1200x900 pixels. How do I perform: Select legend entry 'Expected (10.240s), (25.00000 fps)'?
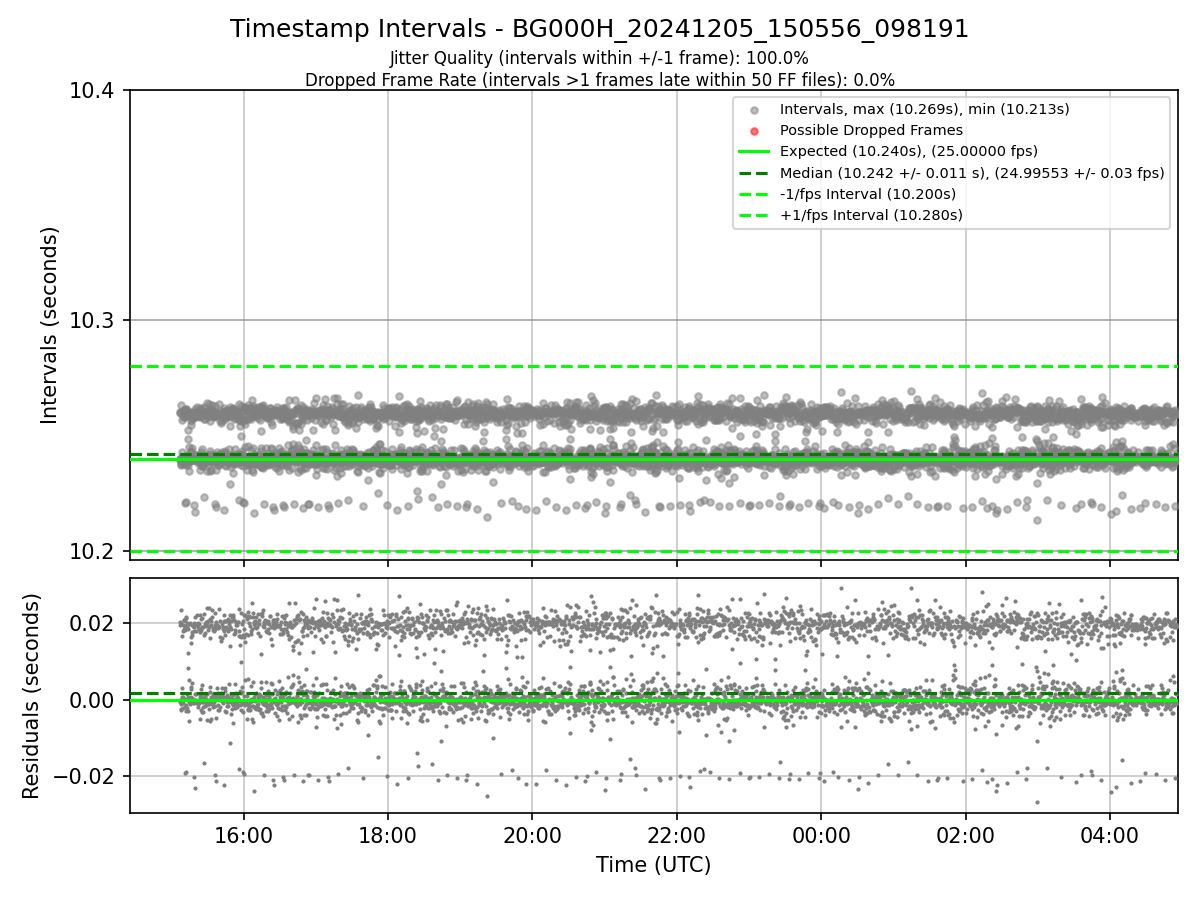coord(909,151)
